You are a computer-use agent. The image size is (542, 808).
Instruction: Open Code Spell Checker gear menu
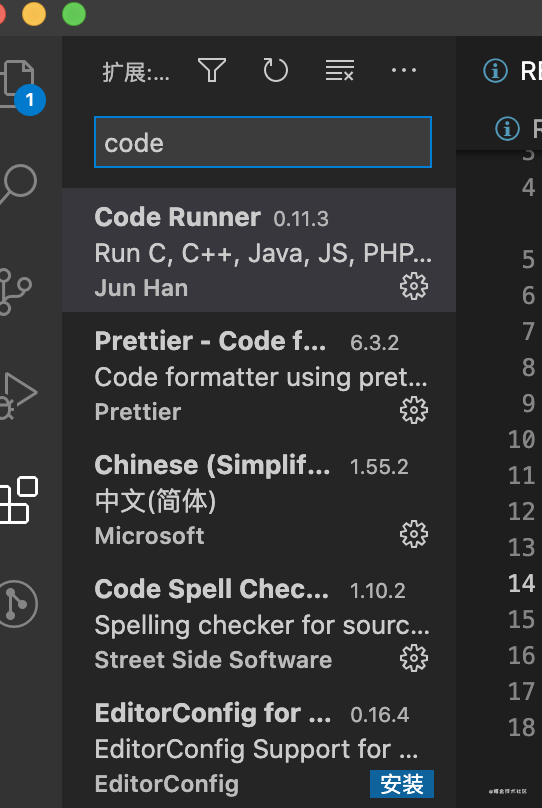(414, 658)
